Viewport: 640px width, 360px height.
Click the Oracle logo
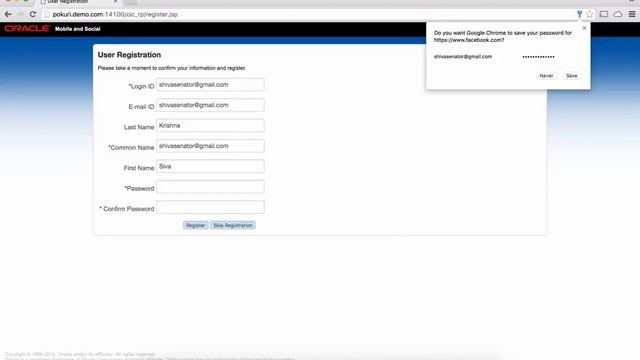coord(27,29)
